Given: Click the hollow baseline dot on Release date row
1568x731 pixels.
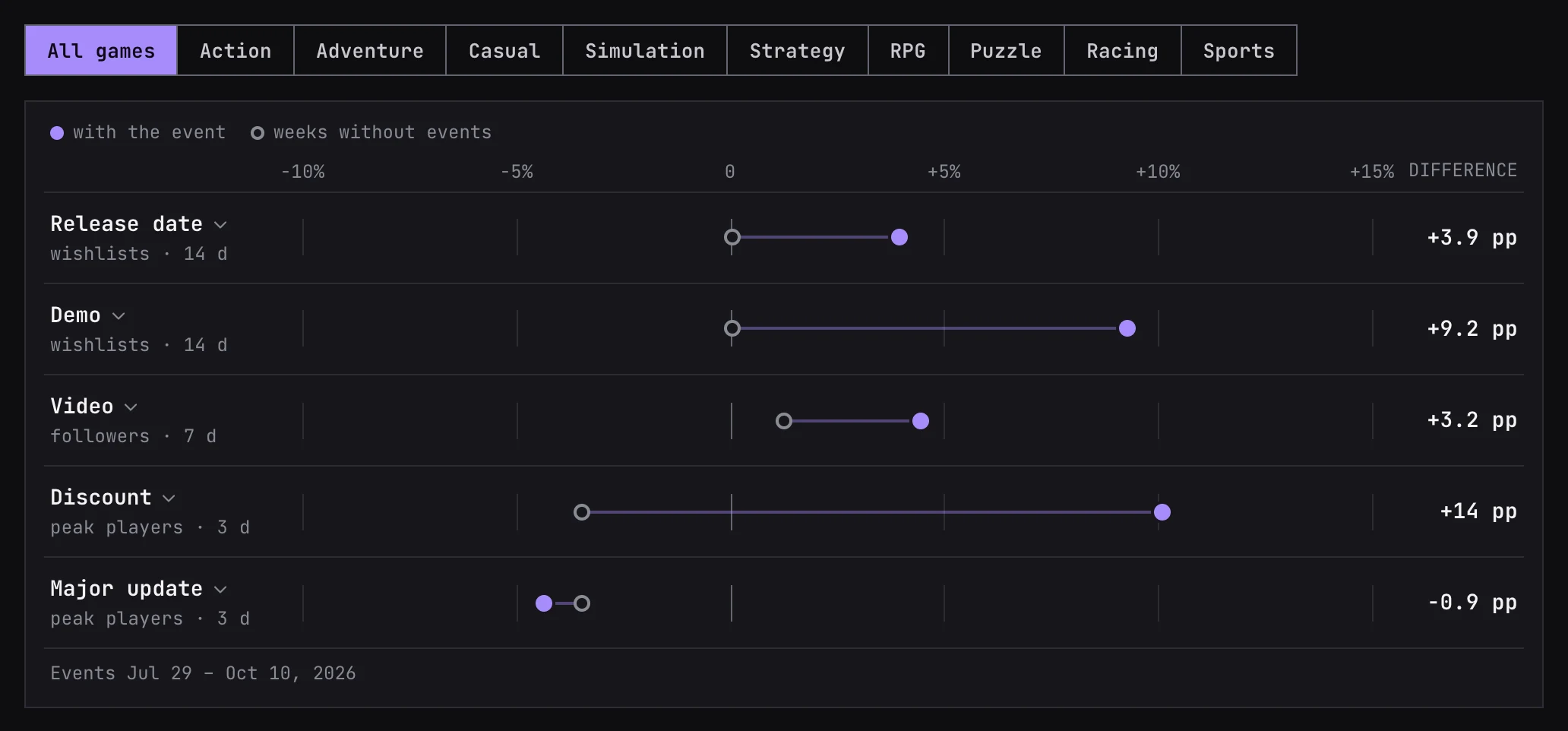Looking at the screenshot, I should click(732, 237).
